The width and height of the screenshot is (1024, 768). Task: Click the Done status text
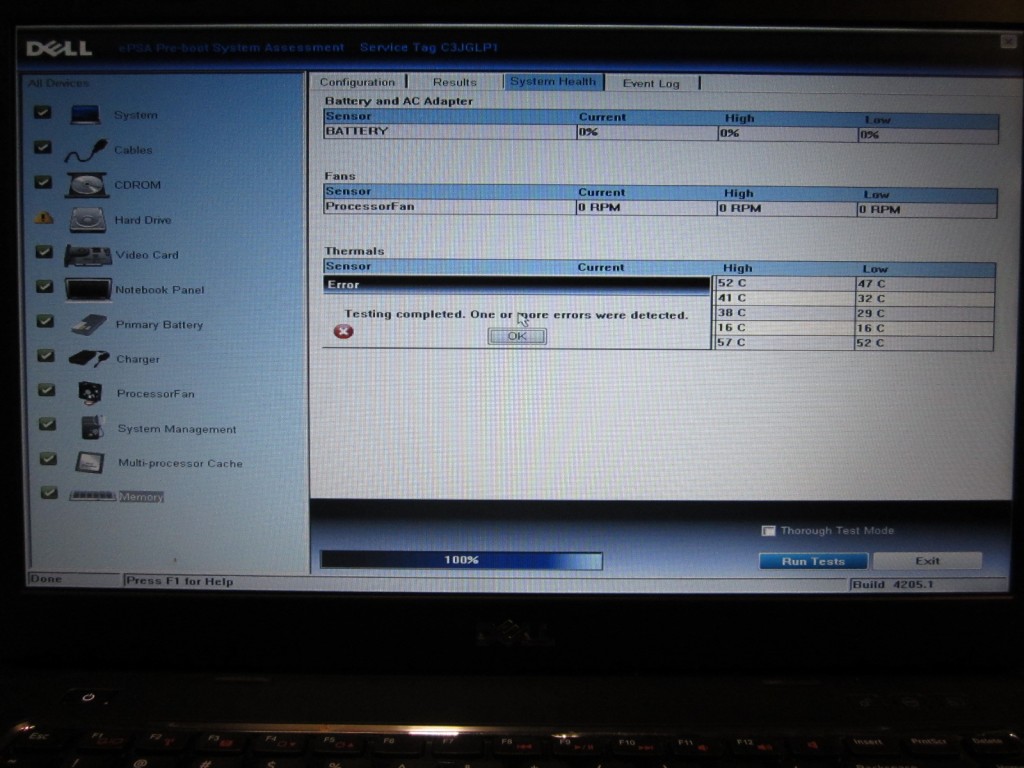coord(46,579)
